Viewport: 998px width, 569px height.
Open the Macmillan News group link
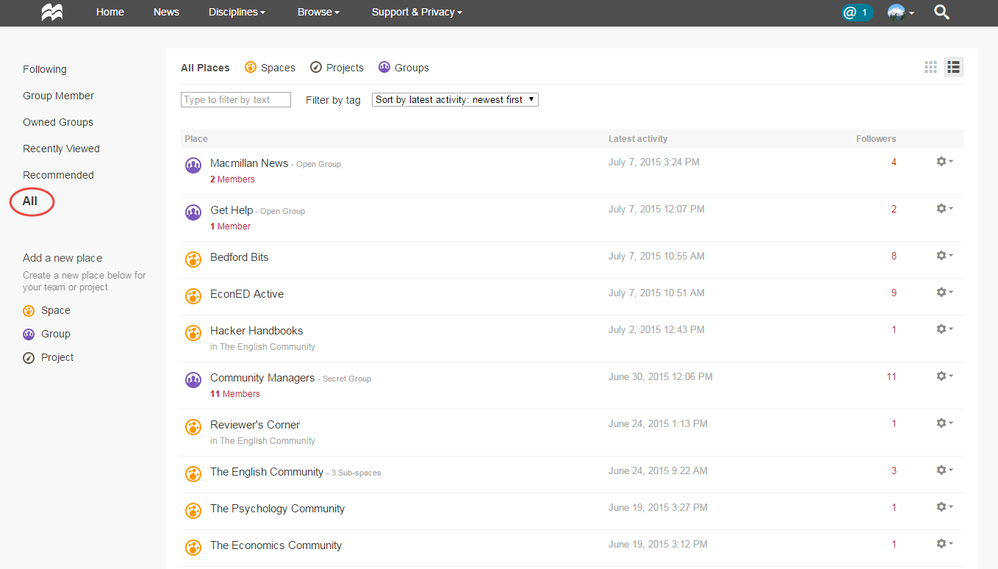pos(249,163)
